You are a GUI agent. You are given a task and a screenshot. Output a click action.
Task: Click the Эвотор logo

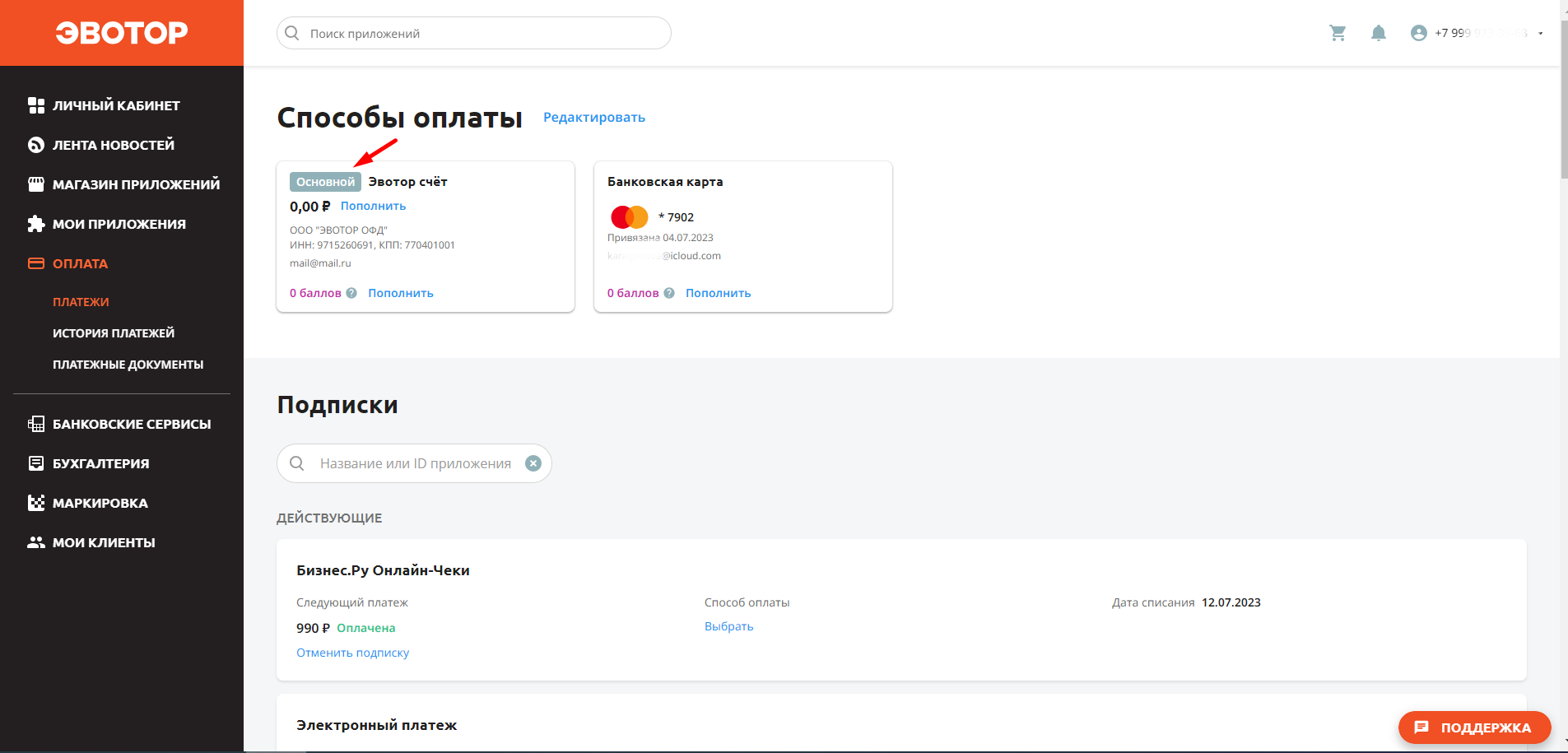tap(122, 33)
